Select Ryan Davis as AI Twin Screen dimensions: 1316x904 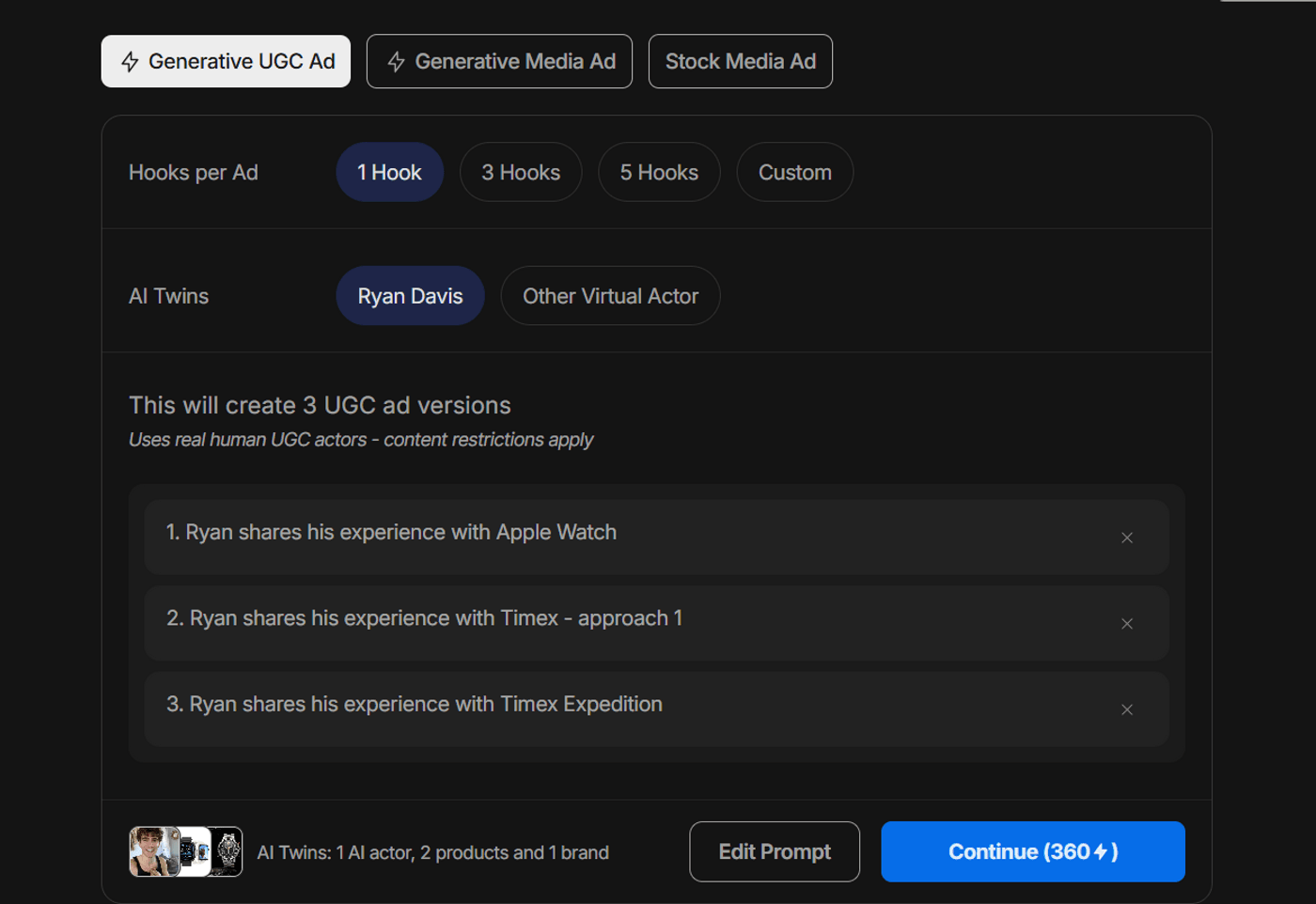[410, 295]
